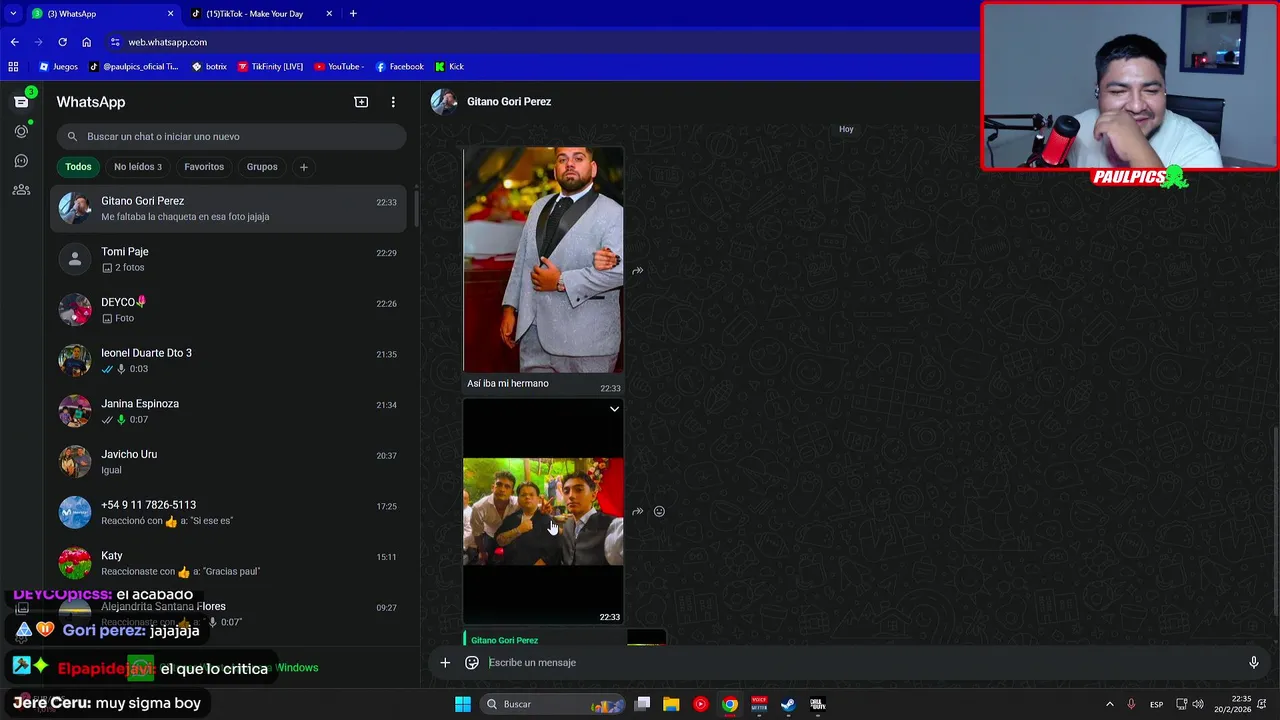Open YouTube Music taskbar icon
Viewport: 1280px width, 720px height.
(x=700, y=704)
